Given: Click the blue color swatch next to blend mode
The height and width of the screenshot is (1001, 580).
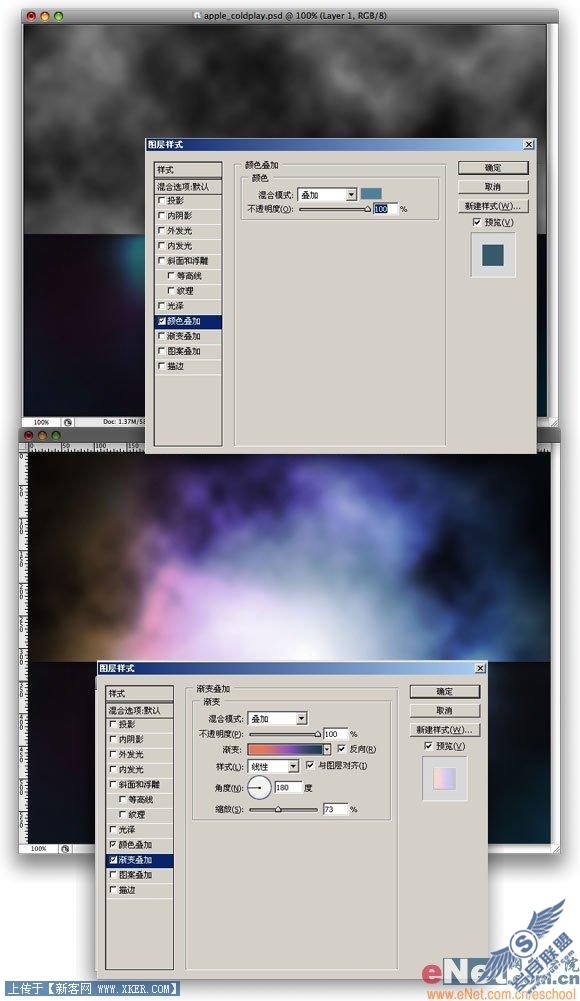Looking at the screenshot, I should click(x=371, y=194).
